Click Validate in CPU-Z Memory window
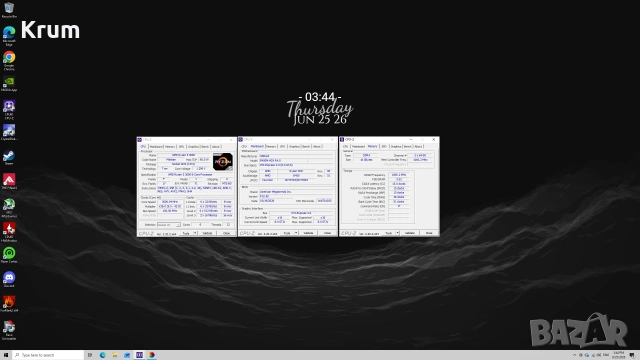640x360 pixels. [x=410, y=233]
